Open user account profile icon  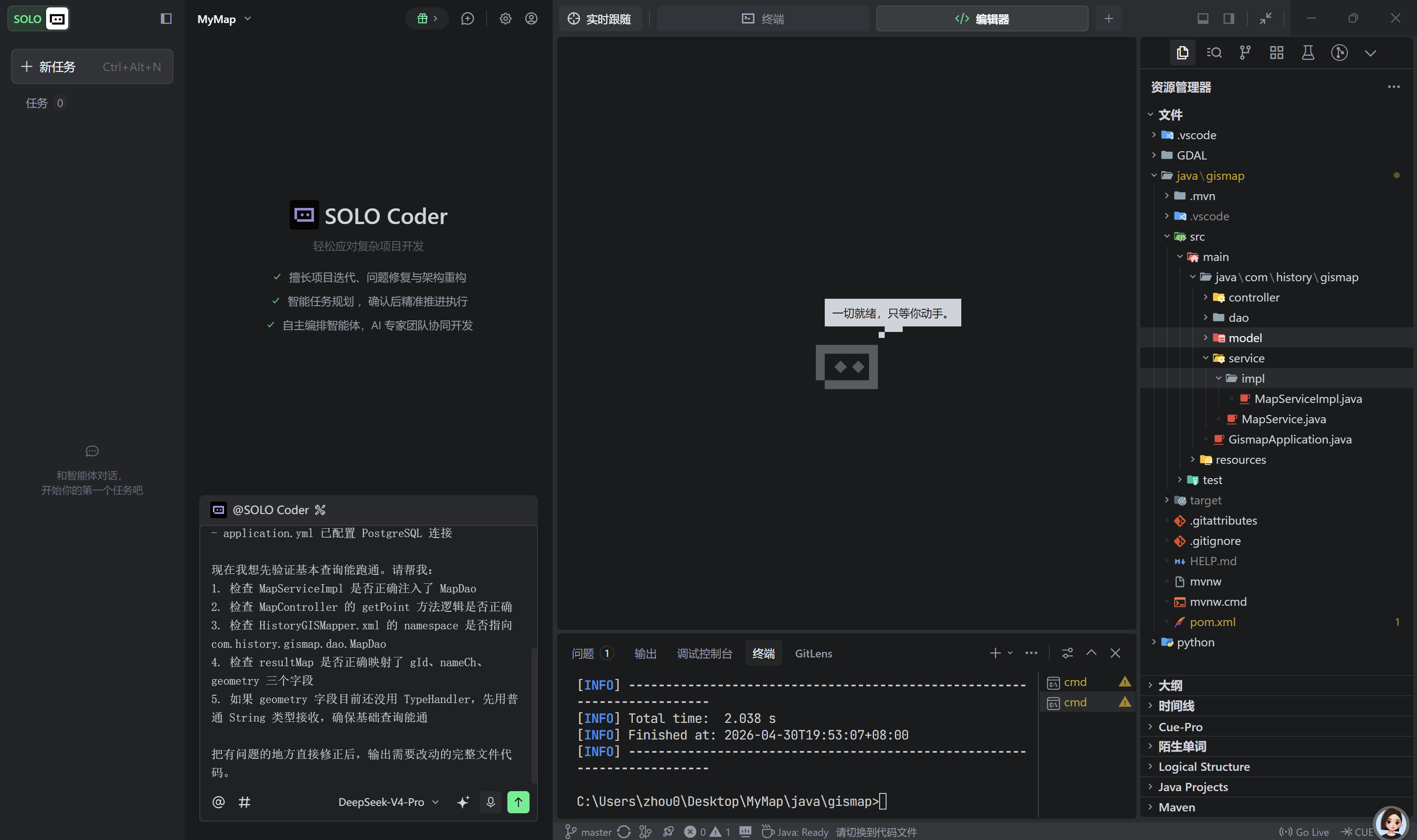click(x=531, y=19)
